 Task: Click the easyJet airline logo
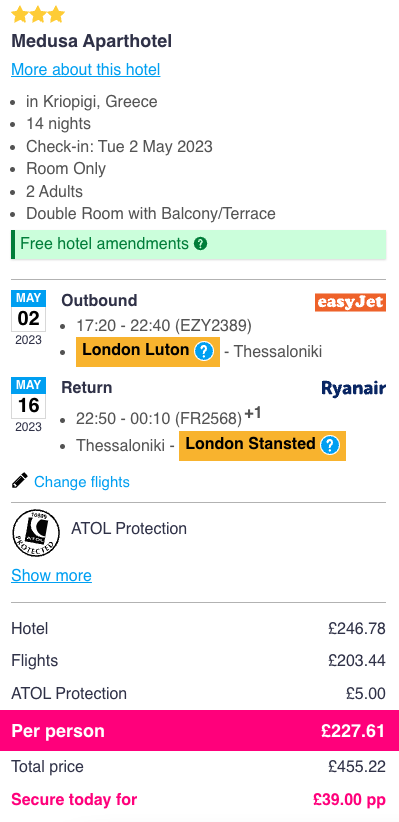[x=350, y=302]
